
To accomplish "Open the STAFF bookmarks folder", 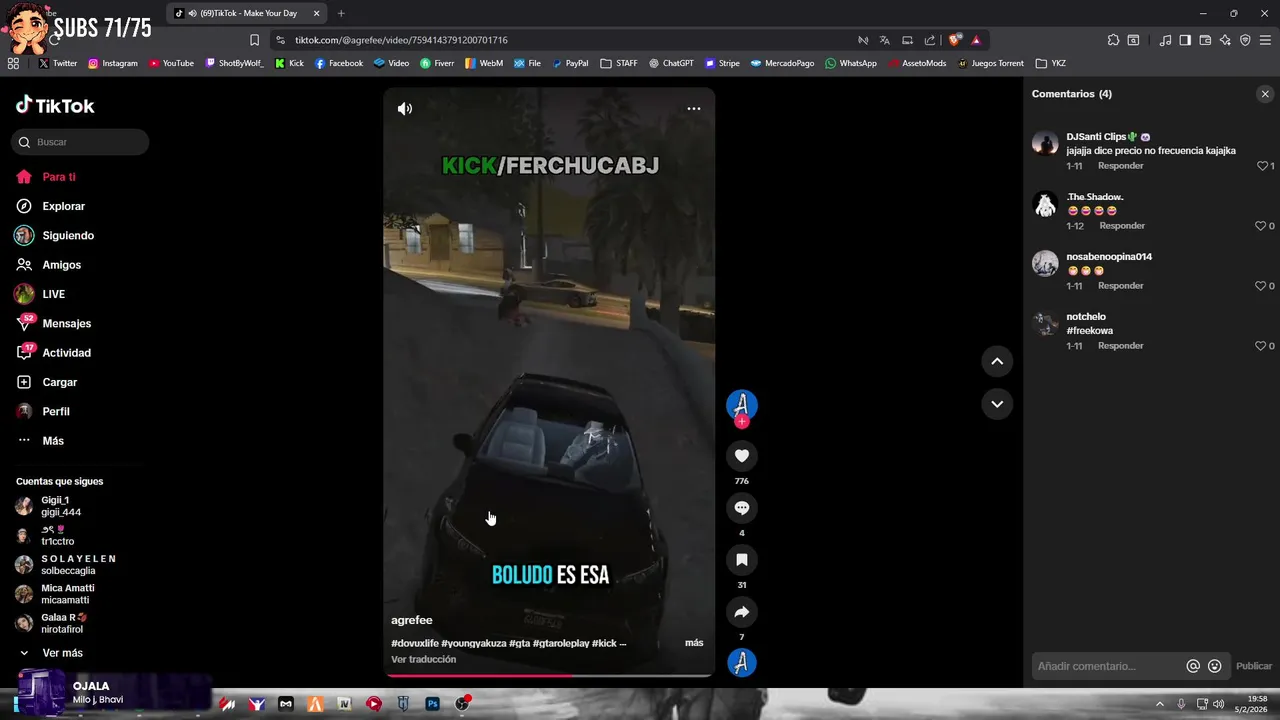I will pyautogui.click(x=619, y=63).
